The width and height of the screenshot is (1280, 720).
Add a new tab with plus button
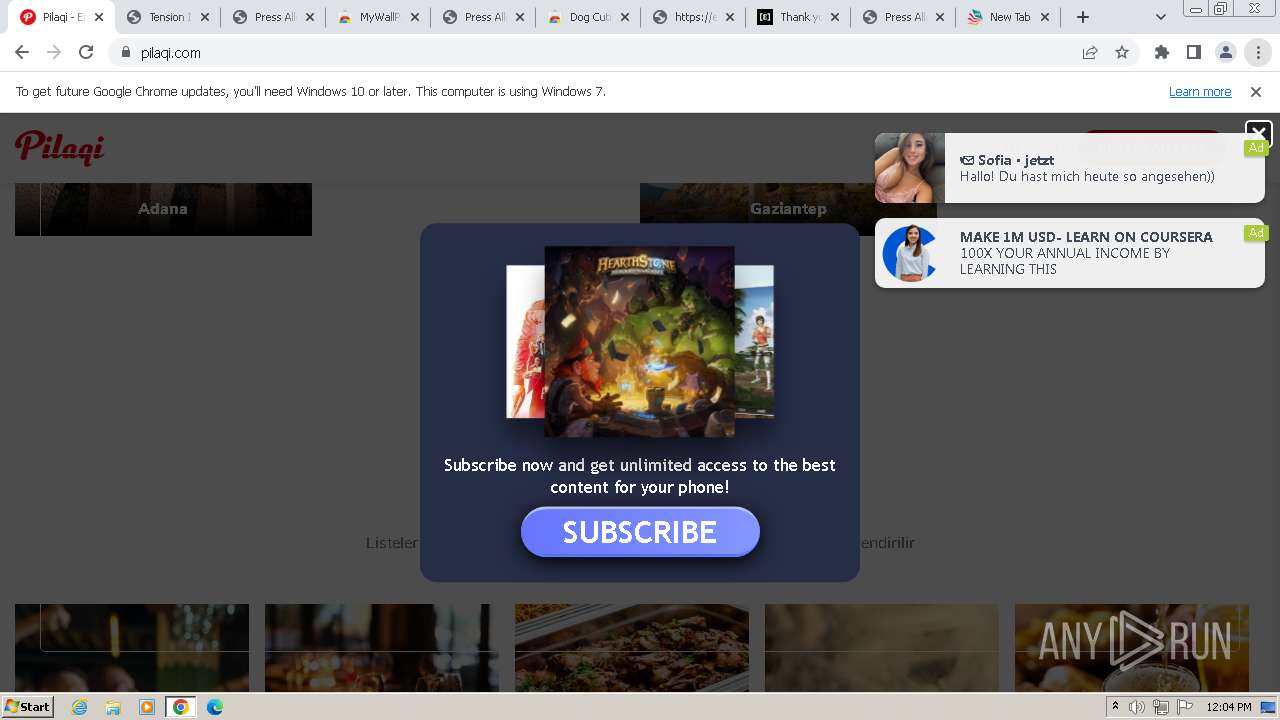click(1083, 17)
